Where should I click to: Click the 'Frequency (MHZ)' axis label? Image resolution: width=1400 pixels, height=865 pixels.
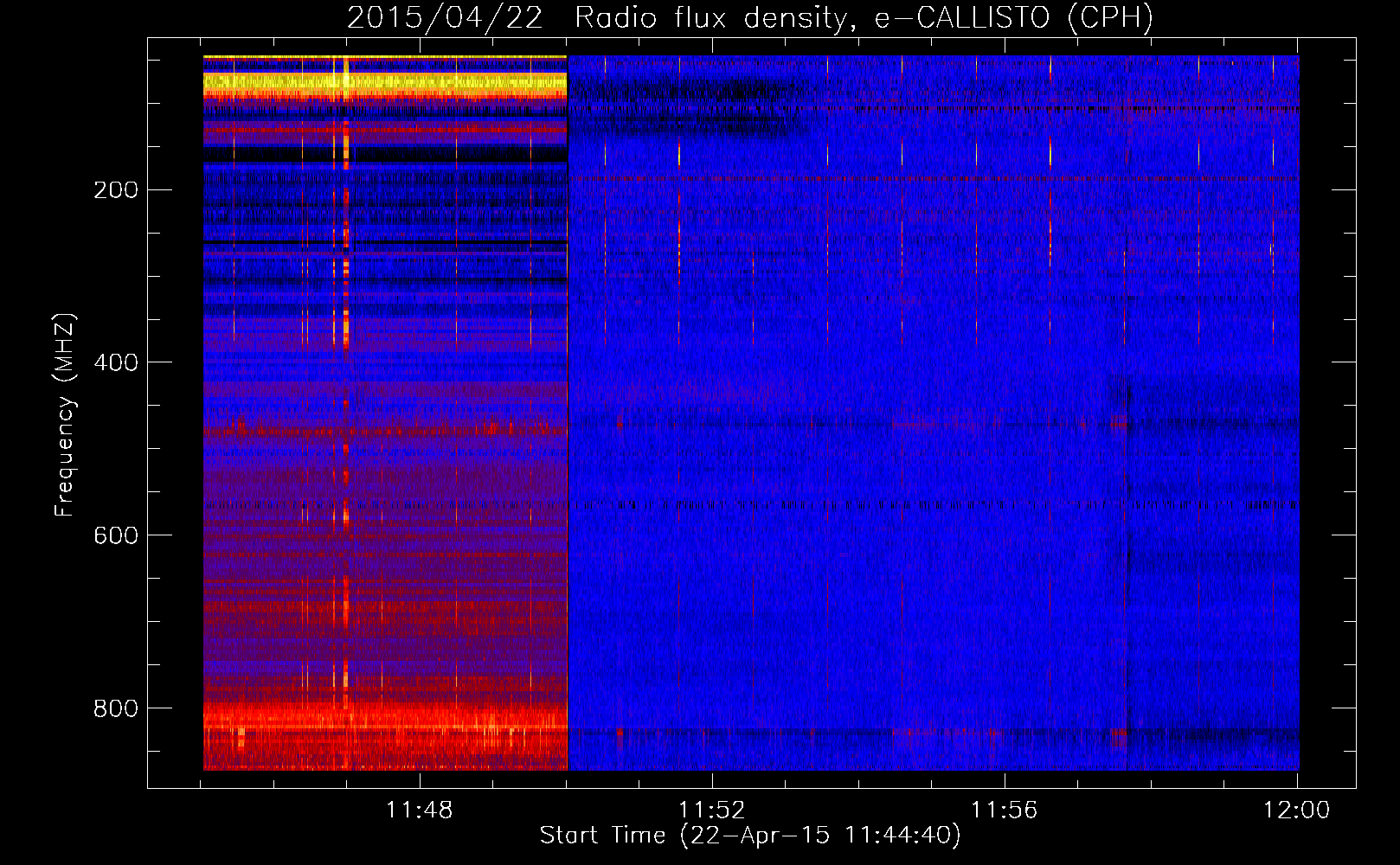tap(65, 414)
